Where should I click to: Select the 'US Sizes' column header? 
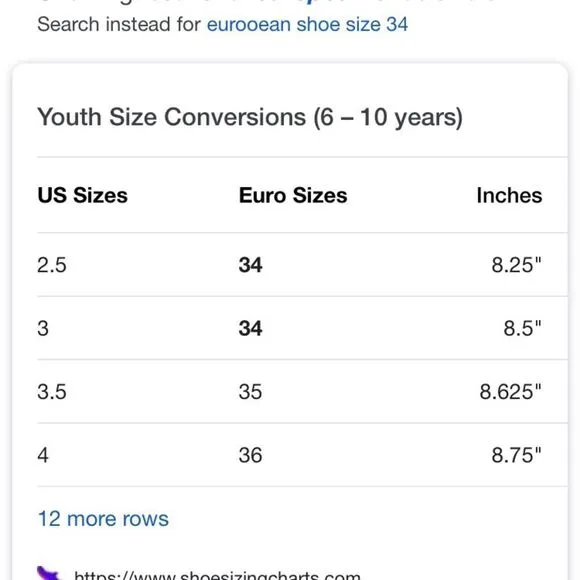click(82, 195)
